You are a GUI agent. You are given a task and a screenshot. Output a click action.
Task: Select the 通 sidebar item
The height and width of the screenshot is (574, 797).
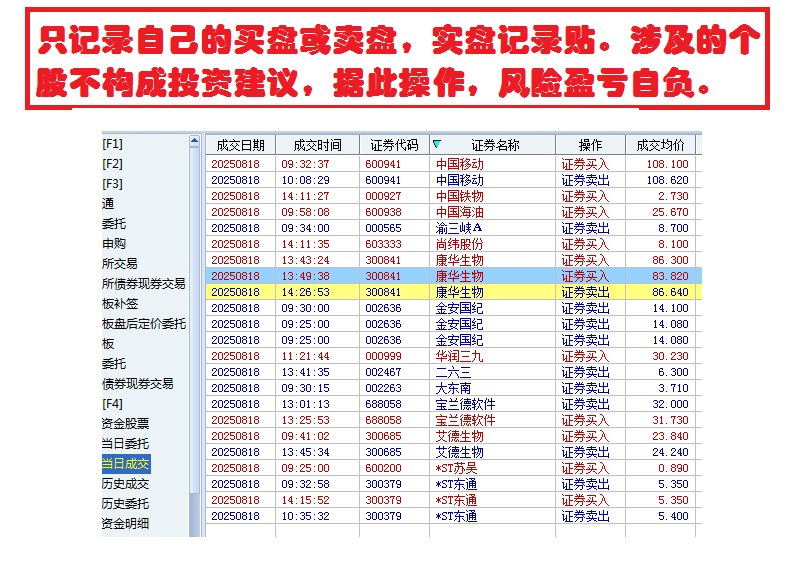click(x=108, y=204)
